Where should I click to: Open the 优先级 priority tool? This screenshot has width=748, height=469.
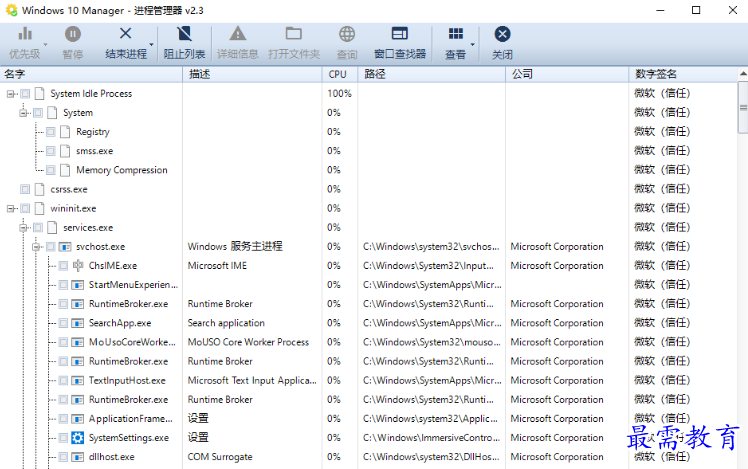pyautogui.click(x=24, y=43)
